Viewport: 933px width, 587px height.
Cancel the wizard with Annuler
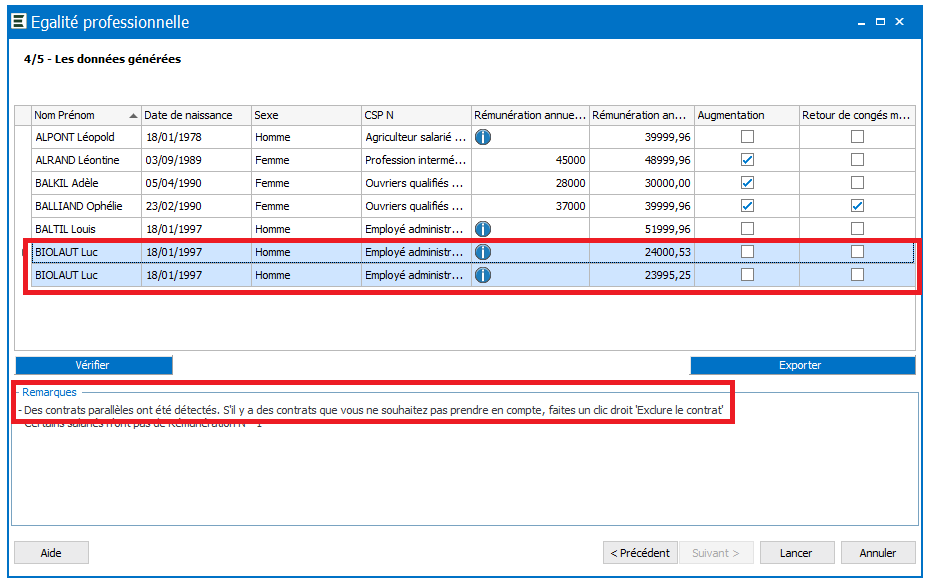(878, 553)
